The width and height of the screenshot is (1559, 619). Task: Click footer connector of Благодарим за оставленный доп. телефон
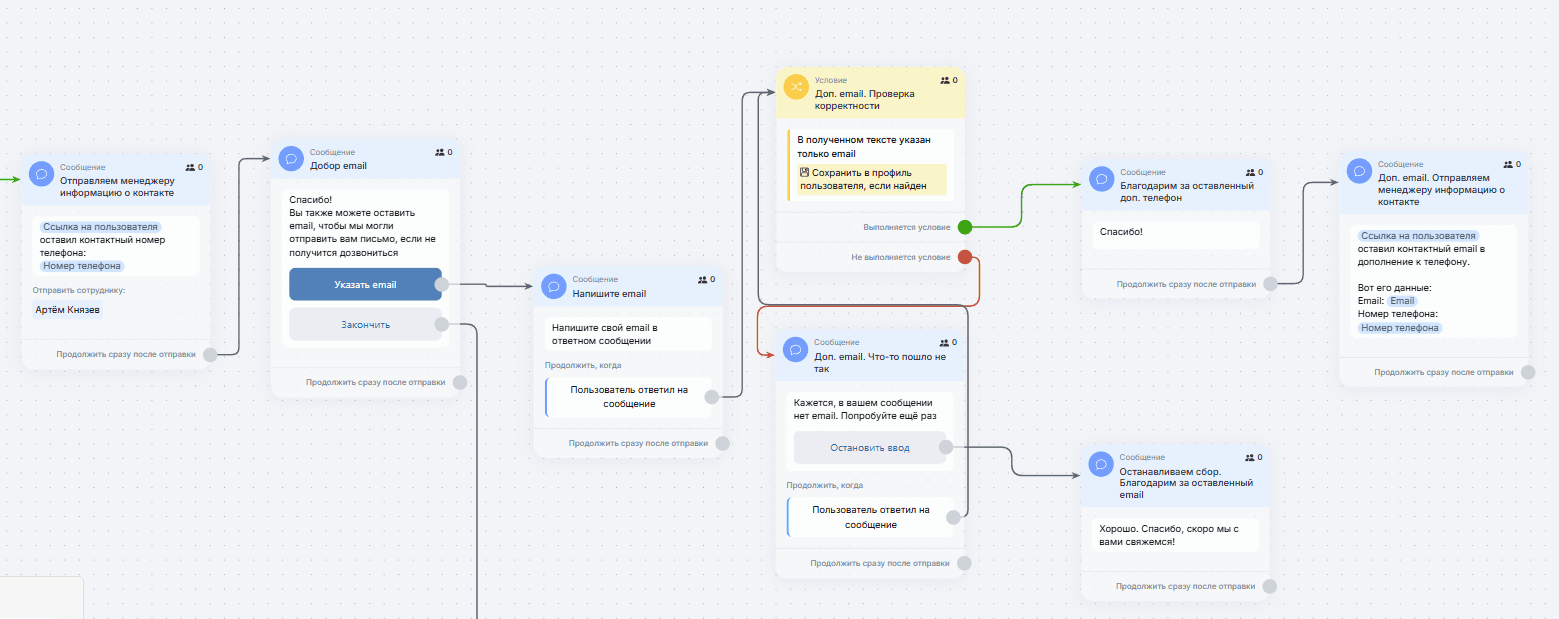tap(1270, 284)
